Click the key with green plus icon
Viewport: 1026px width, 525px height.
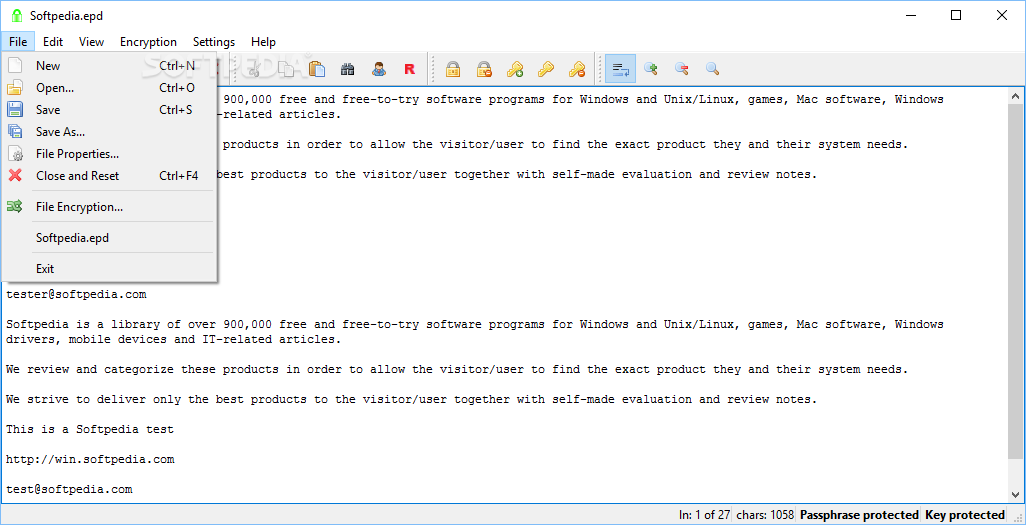click(515, 69)
